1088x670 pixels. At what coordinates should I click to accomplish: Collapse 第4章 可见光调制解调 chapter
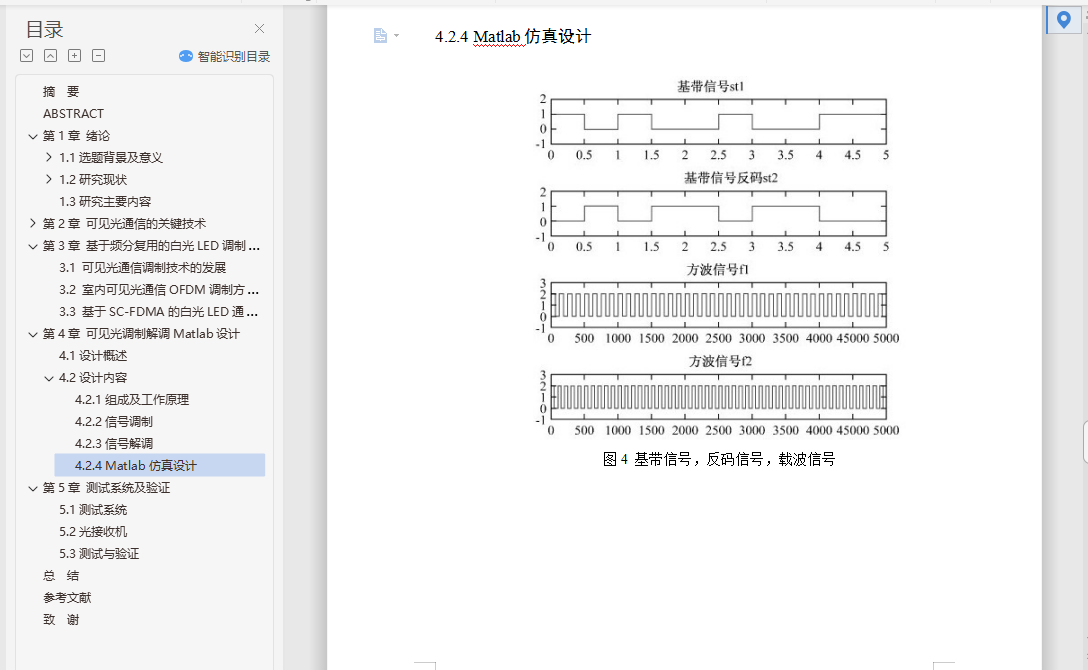pyautogui.click(x=33, y=334)
